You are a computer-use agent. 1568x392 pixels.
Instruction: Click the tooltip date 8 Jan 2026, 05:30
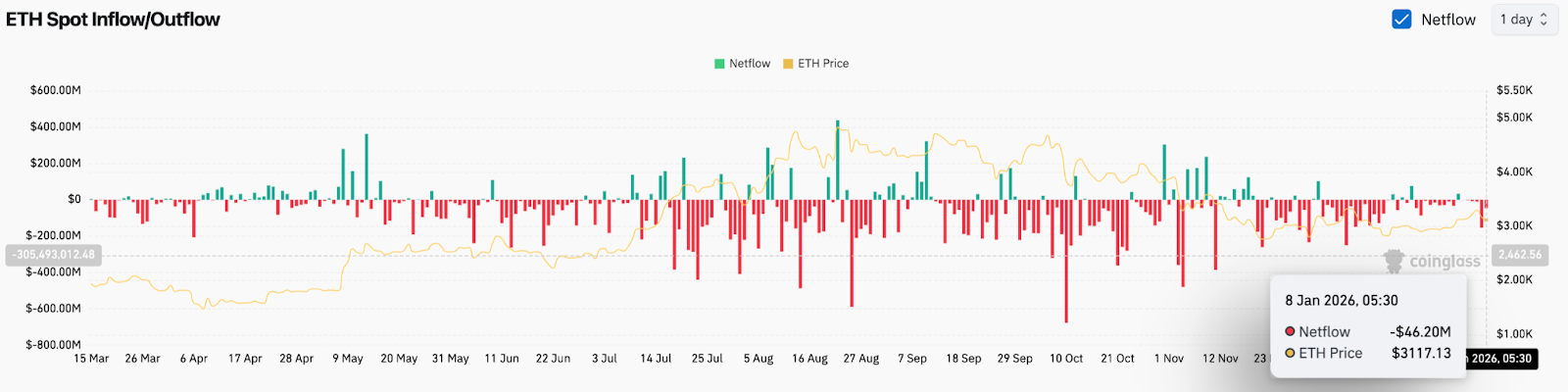tap(1342, 301)
